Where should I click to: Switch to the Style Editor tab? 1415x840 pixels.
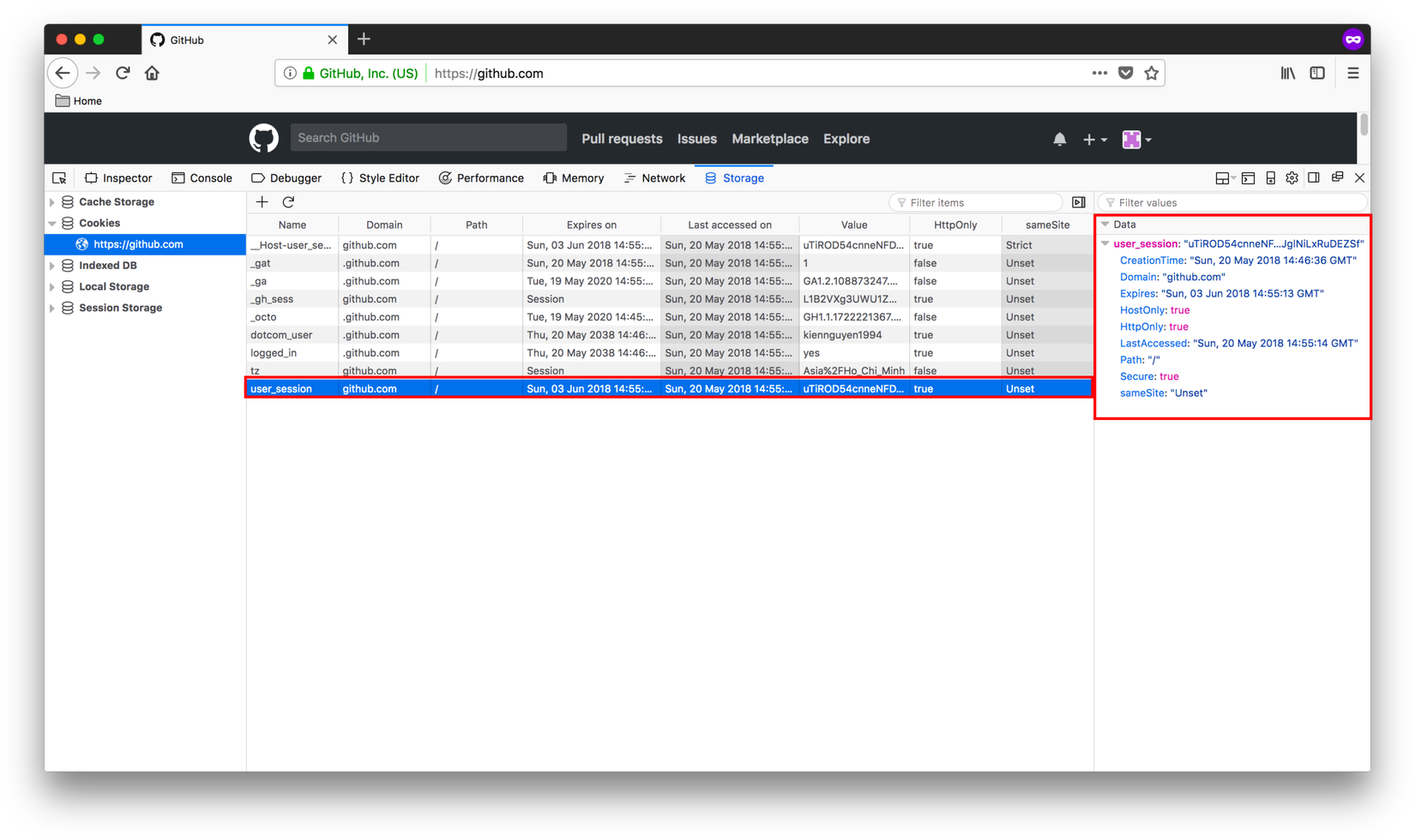pos(380,178)
